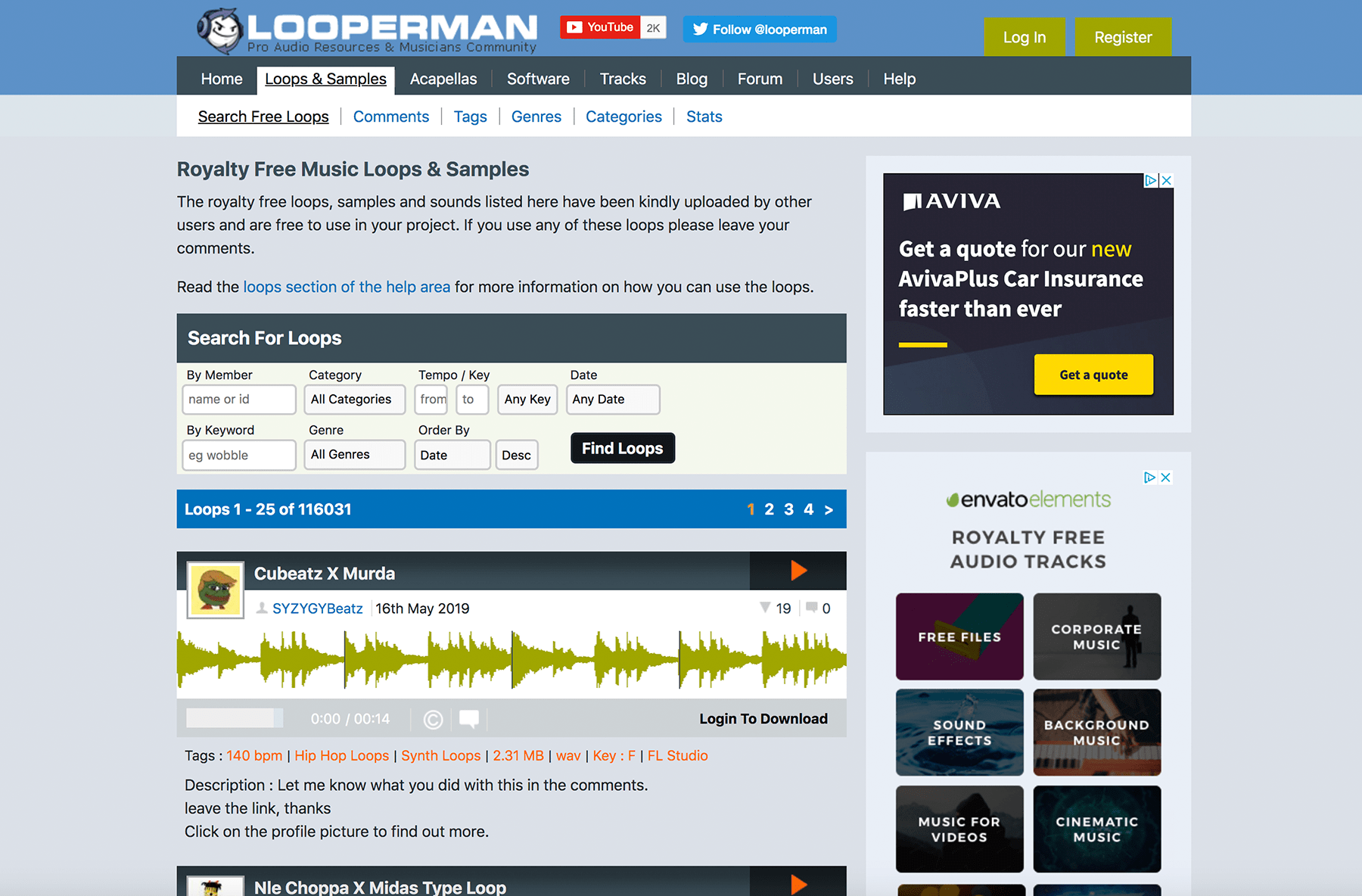The width and height of the screenshot is (1362, 896).
Task: Focus the Tempo from field
Action: click(431, 400)
